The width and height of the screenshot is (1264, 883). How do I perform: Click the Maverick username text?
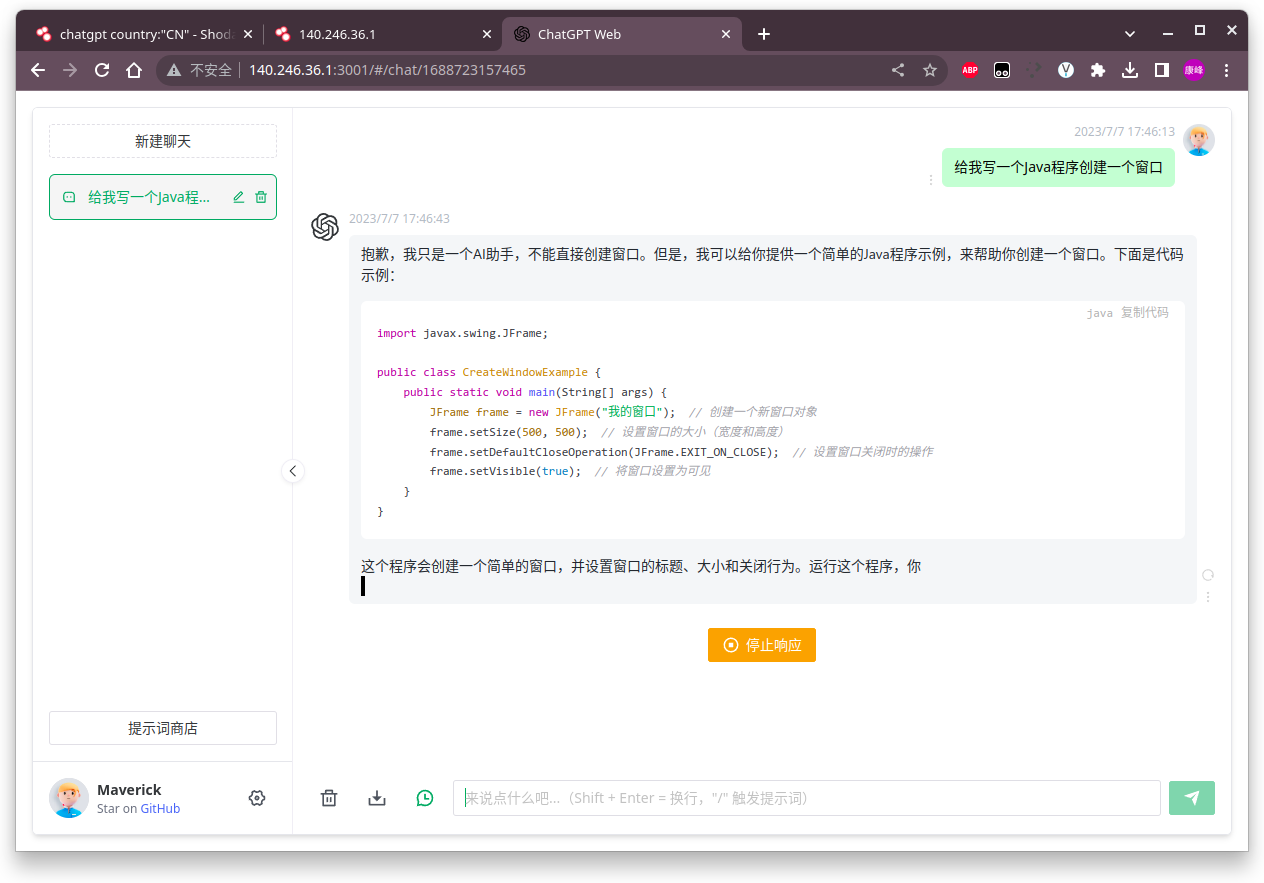[129, 790]
